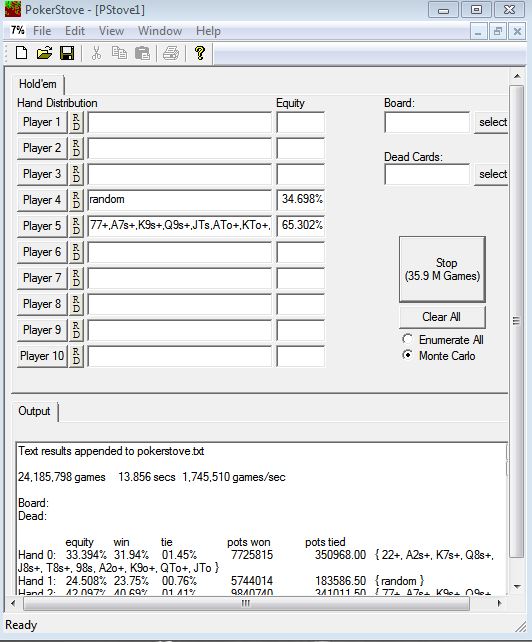Click the RD button for Player 4

76,200
